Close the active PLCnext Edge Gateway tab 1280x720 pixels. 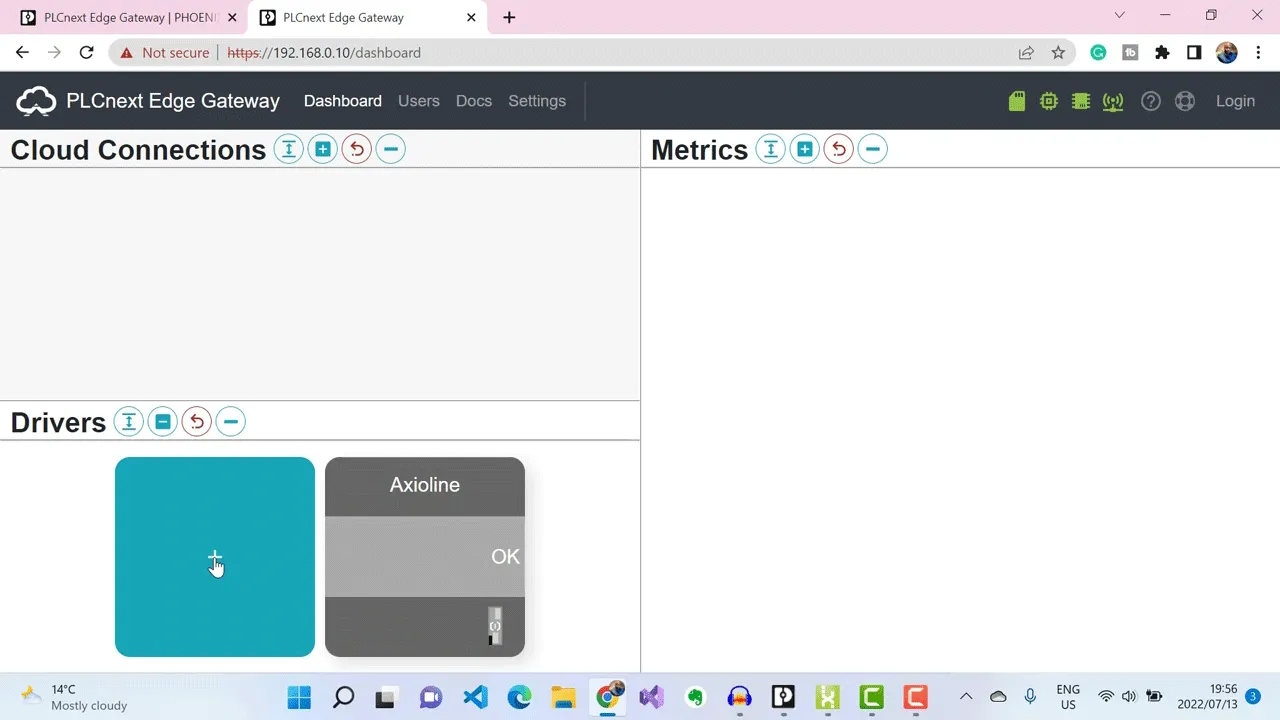click(471, 18)
